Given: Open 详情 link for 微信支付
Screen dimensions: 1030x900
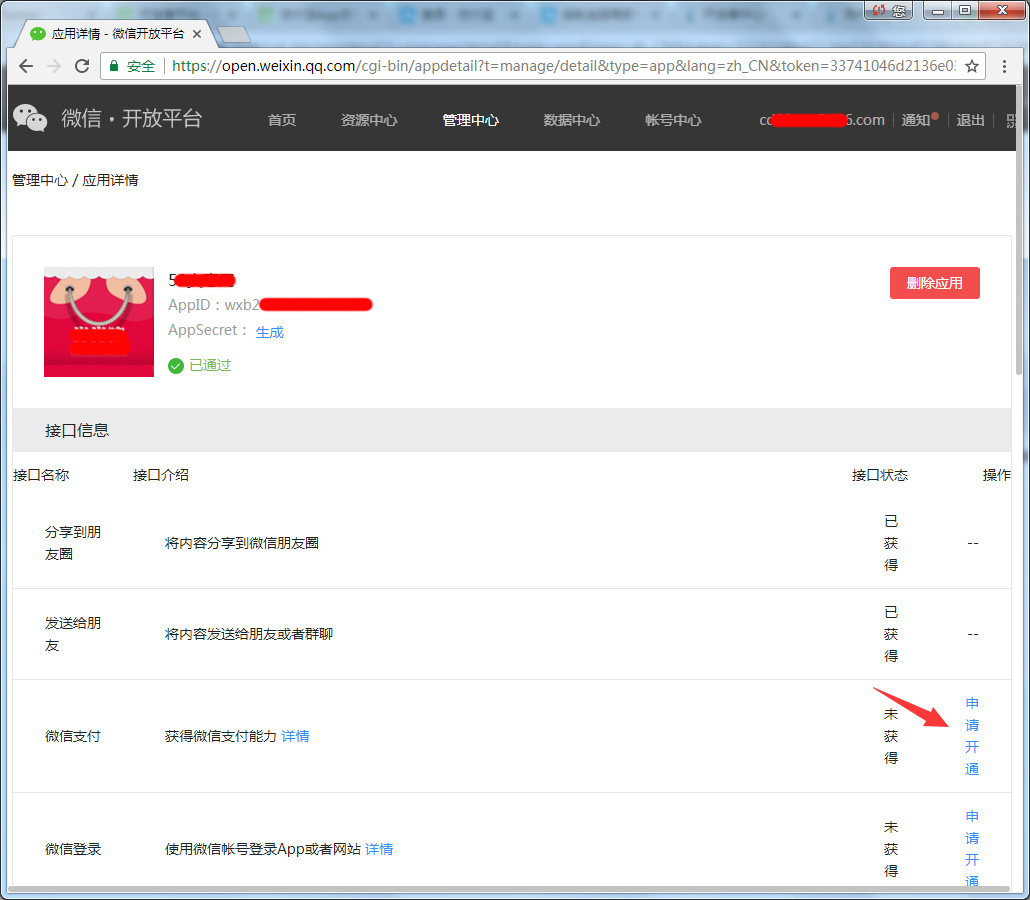Looking at the screenshot, I should [x=295, y=736].
